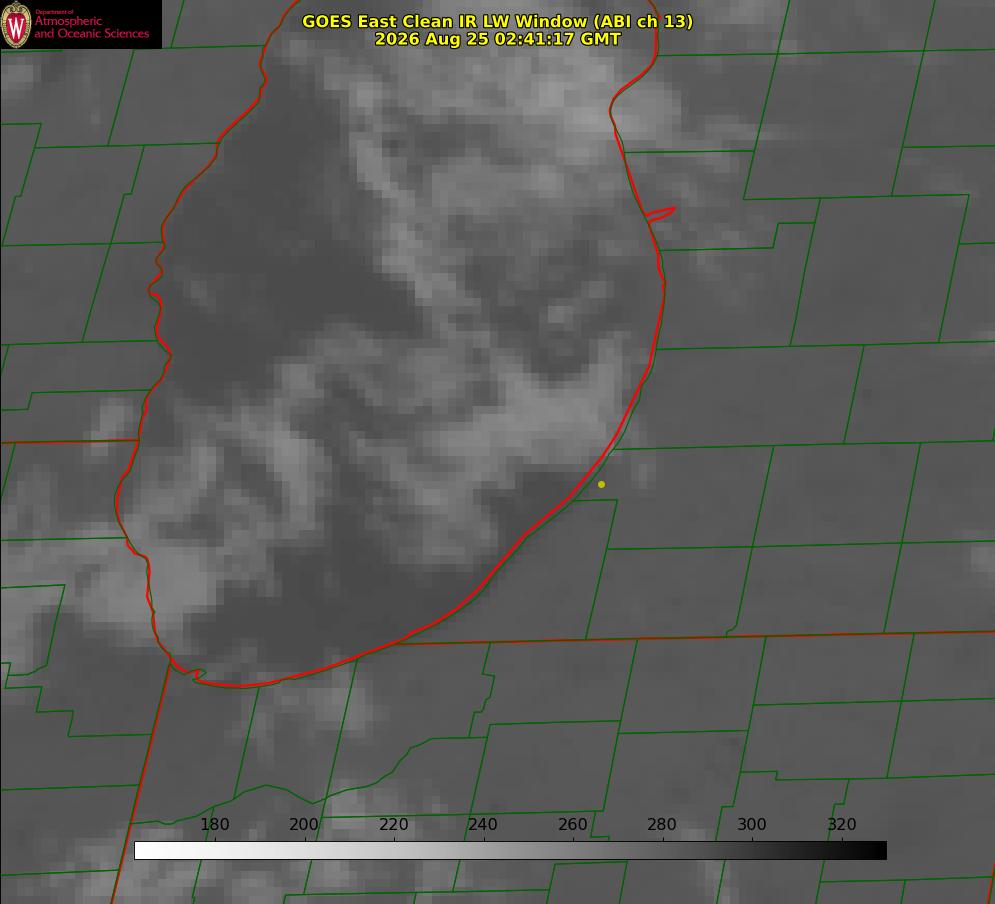The image size is (995, 904).
Task: Click the GOES East Clean IR title
Action: (498, 21)
